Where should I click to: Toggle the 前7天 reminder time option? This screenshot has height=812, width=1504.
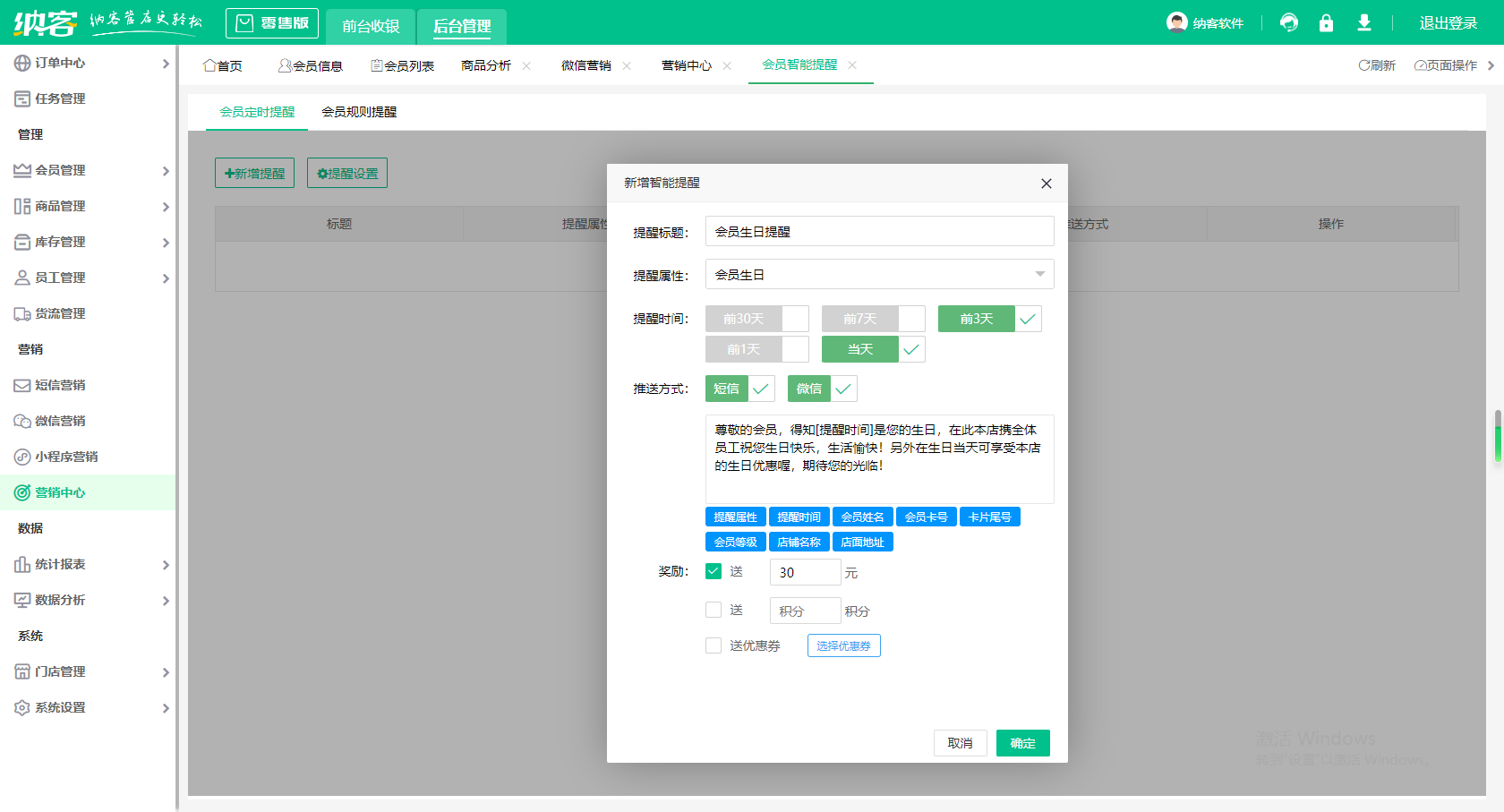[874, 319]
